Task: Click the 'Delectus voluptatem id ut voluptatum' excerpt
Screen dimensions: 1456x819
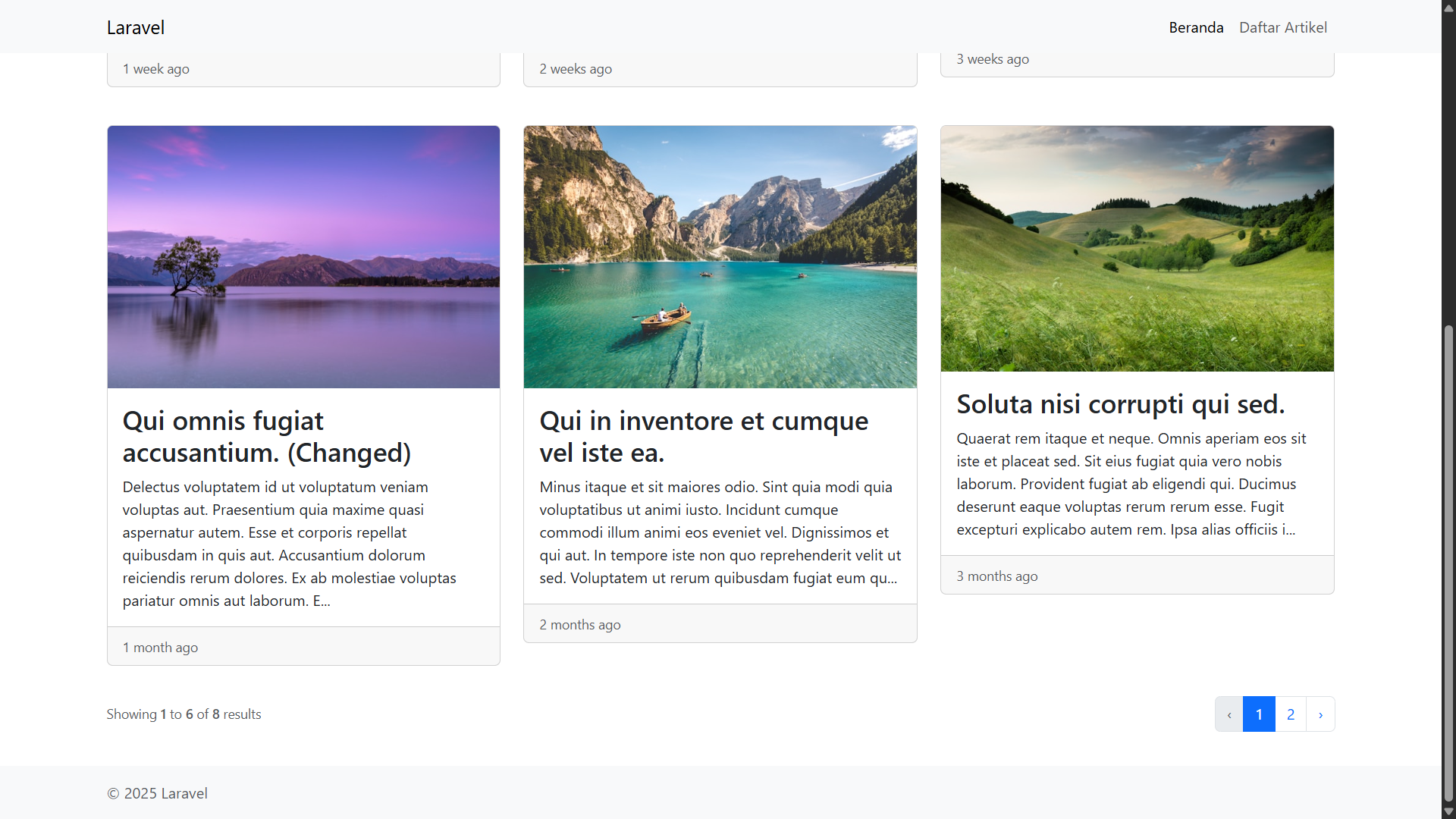Action: 290,544
